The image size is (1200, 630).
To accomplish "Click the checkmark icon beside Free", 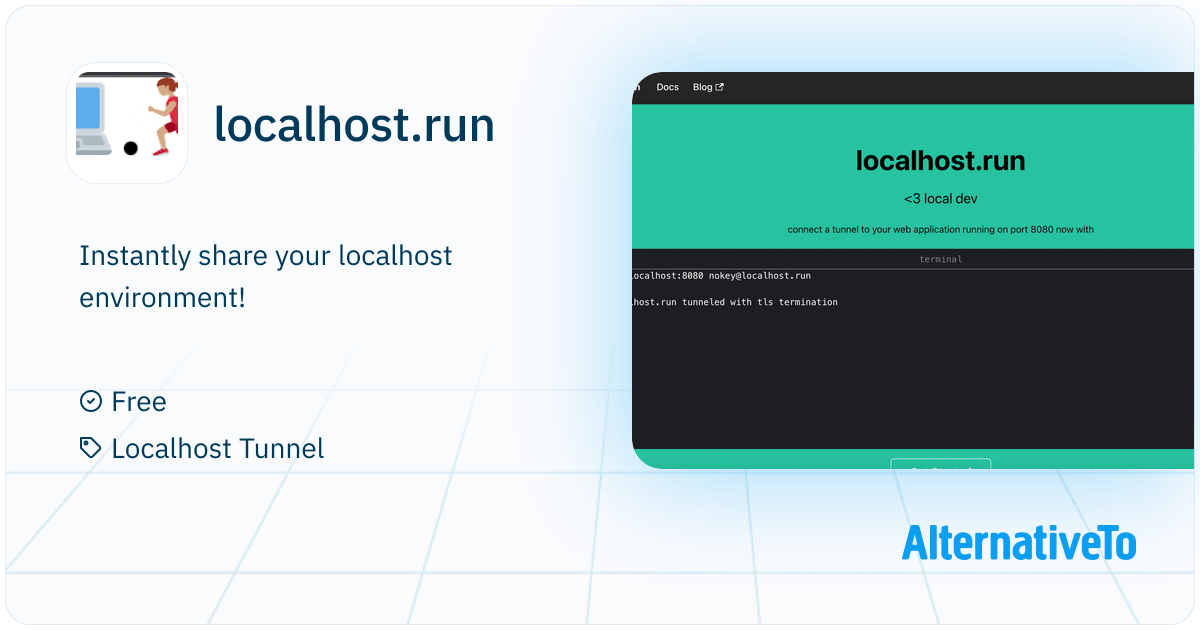I will pos(90,401).
